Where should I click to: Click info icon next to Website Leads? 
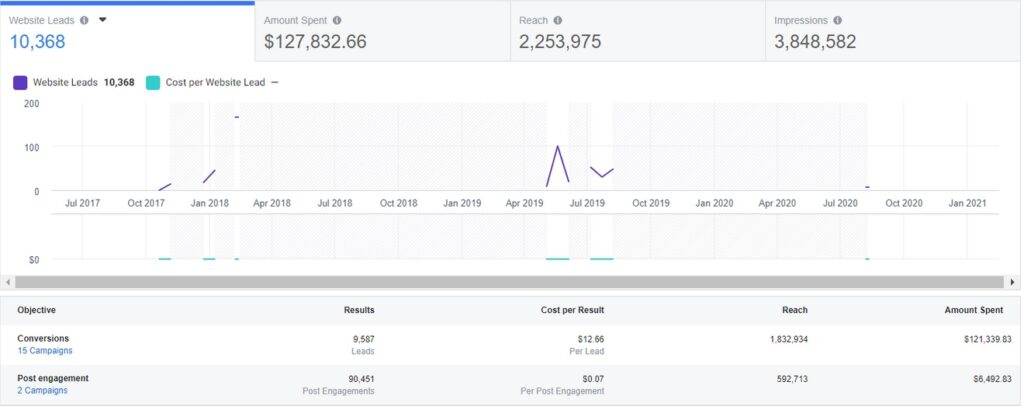tap(84, 20)
